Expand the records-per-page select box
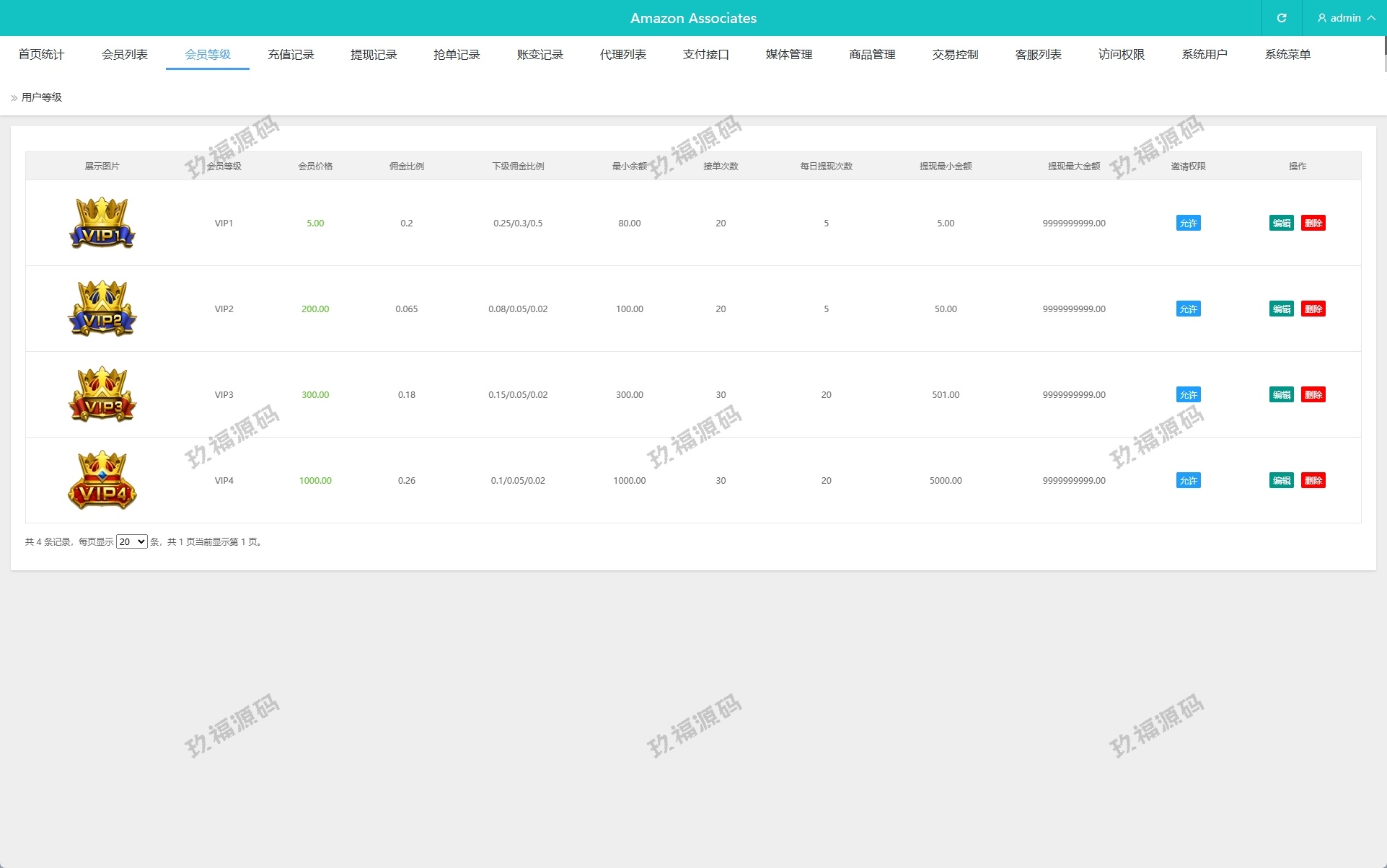This screenshot has height=868, width=1387. [x=132, y=541]
